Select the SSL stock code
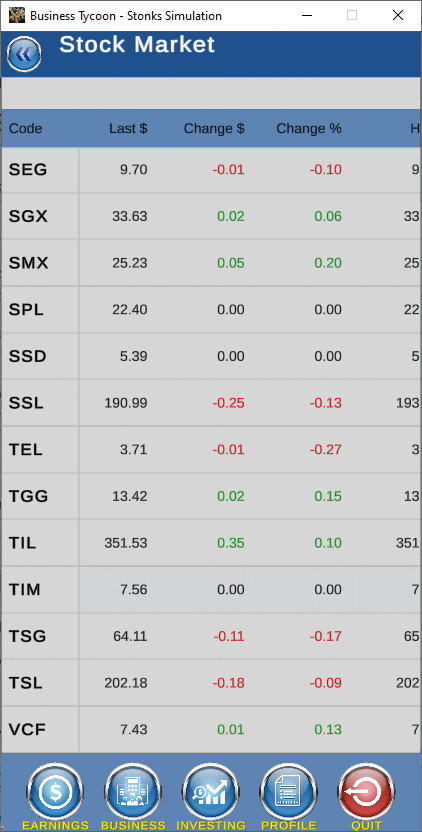Image resolution: width=422 pixels, height=832 pixels. (x=26, y=403)
